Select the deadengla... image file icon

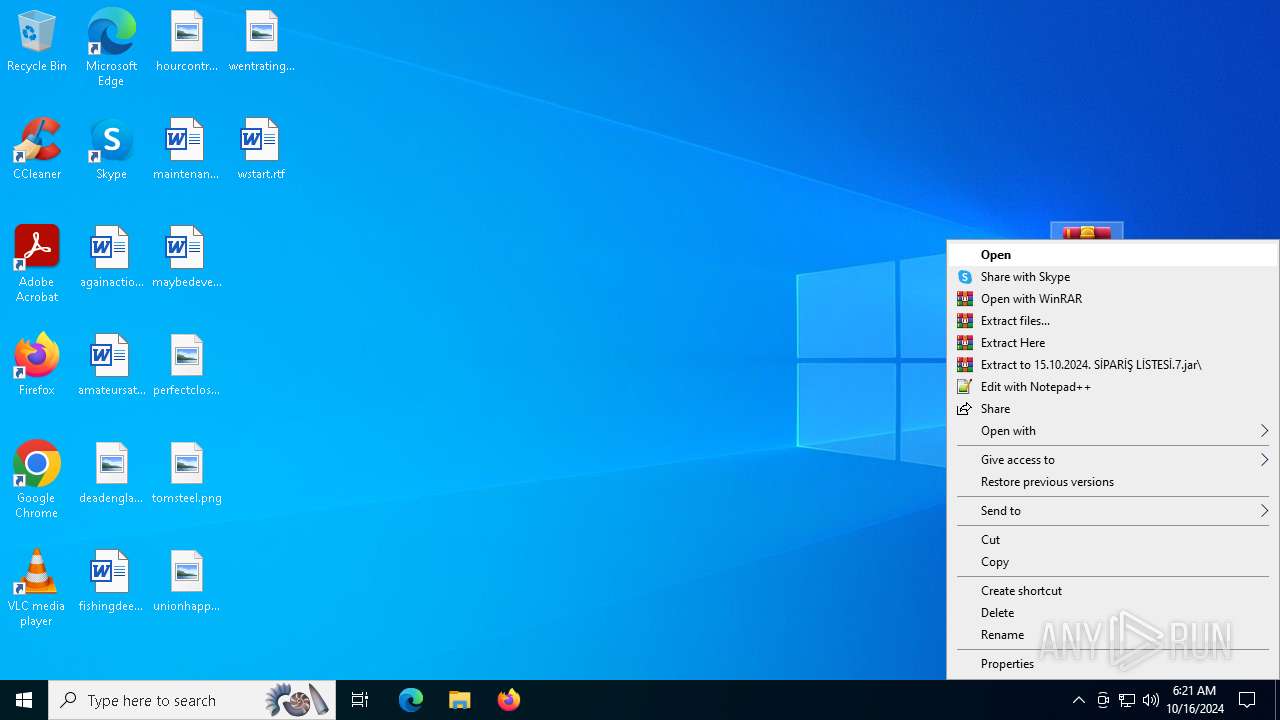(111, 473)
